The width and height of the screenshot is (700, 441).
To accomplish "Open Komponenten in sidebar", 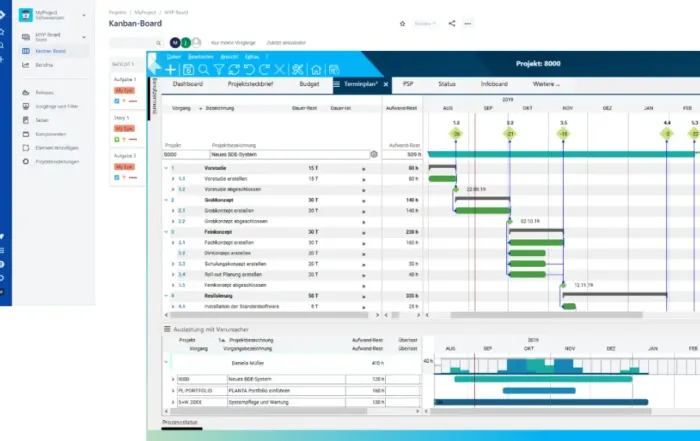I will tap(50, 134).
